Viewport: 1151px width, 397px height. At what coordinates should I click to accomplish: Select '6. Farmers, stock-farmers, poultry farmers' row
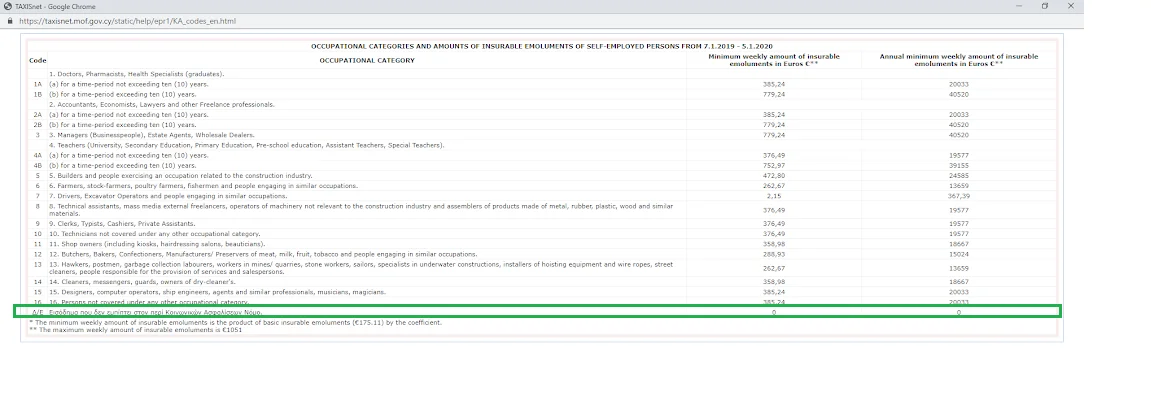tap(203, 186)
